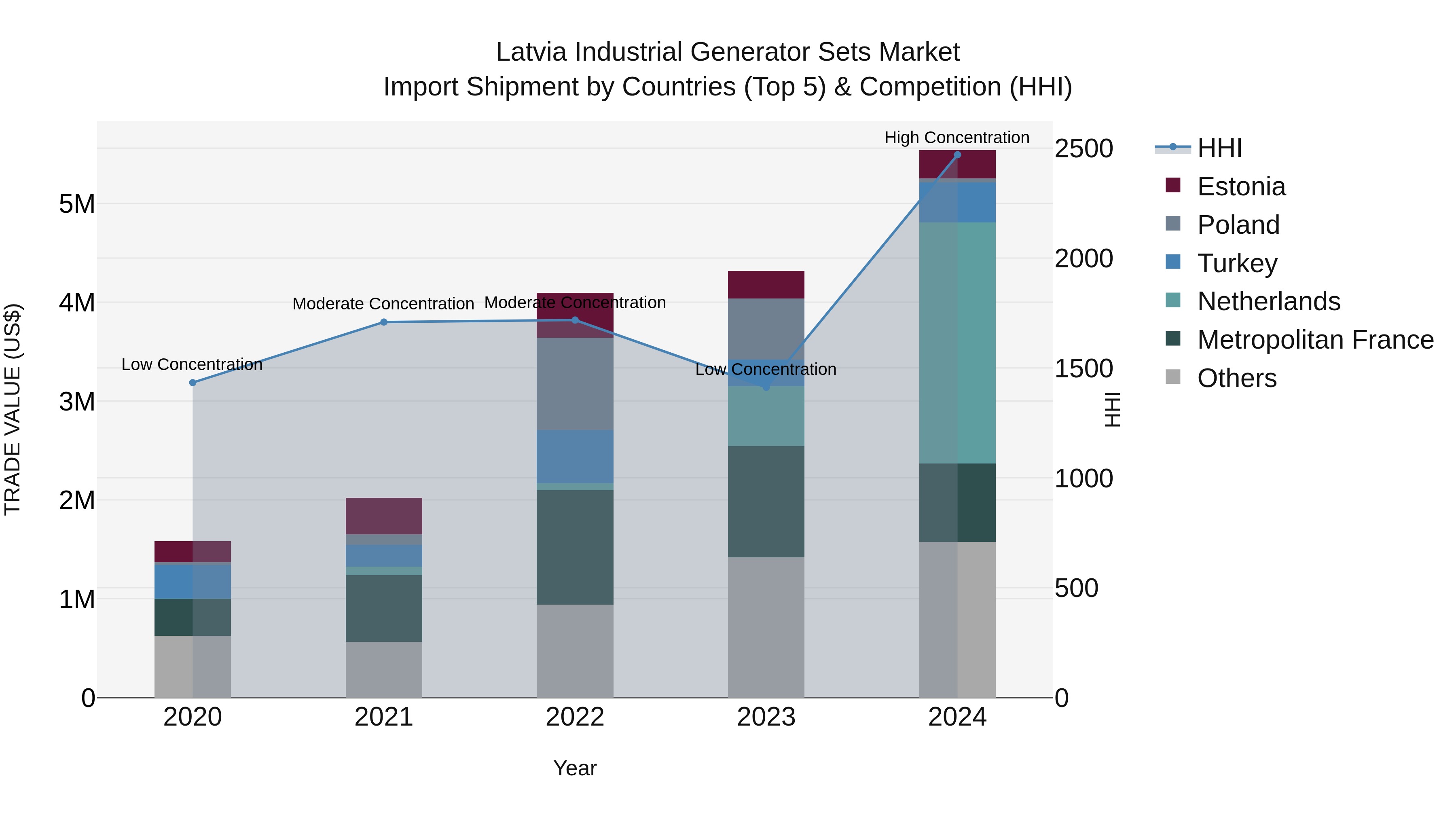Toggle the Turkey legend entry
Viewport: 1456px width, 819px height.
[1221, 263]
